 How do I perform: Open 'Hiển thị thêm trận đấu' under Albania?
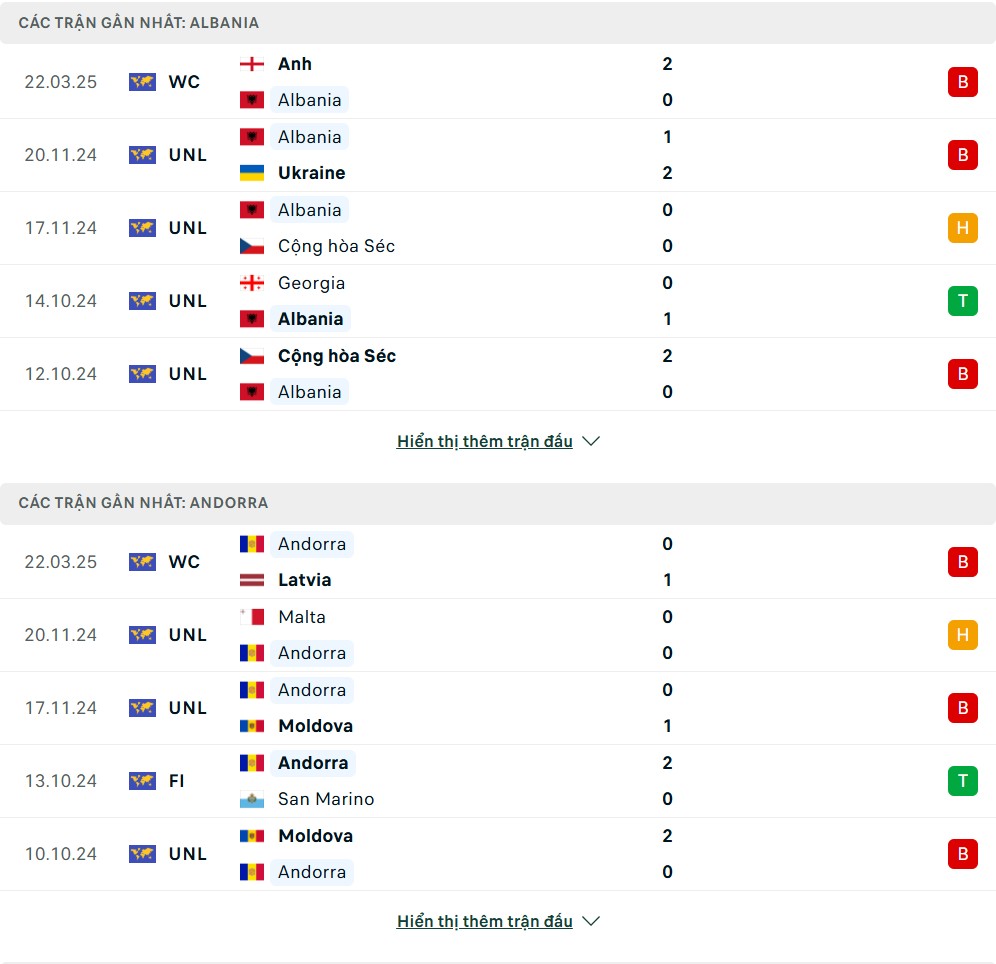[x=485, y=441]
